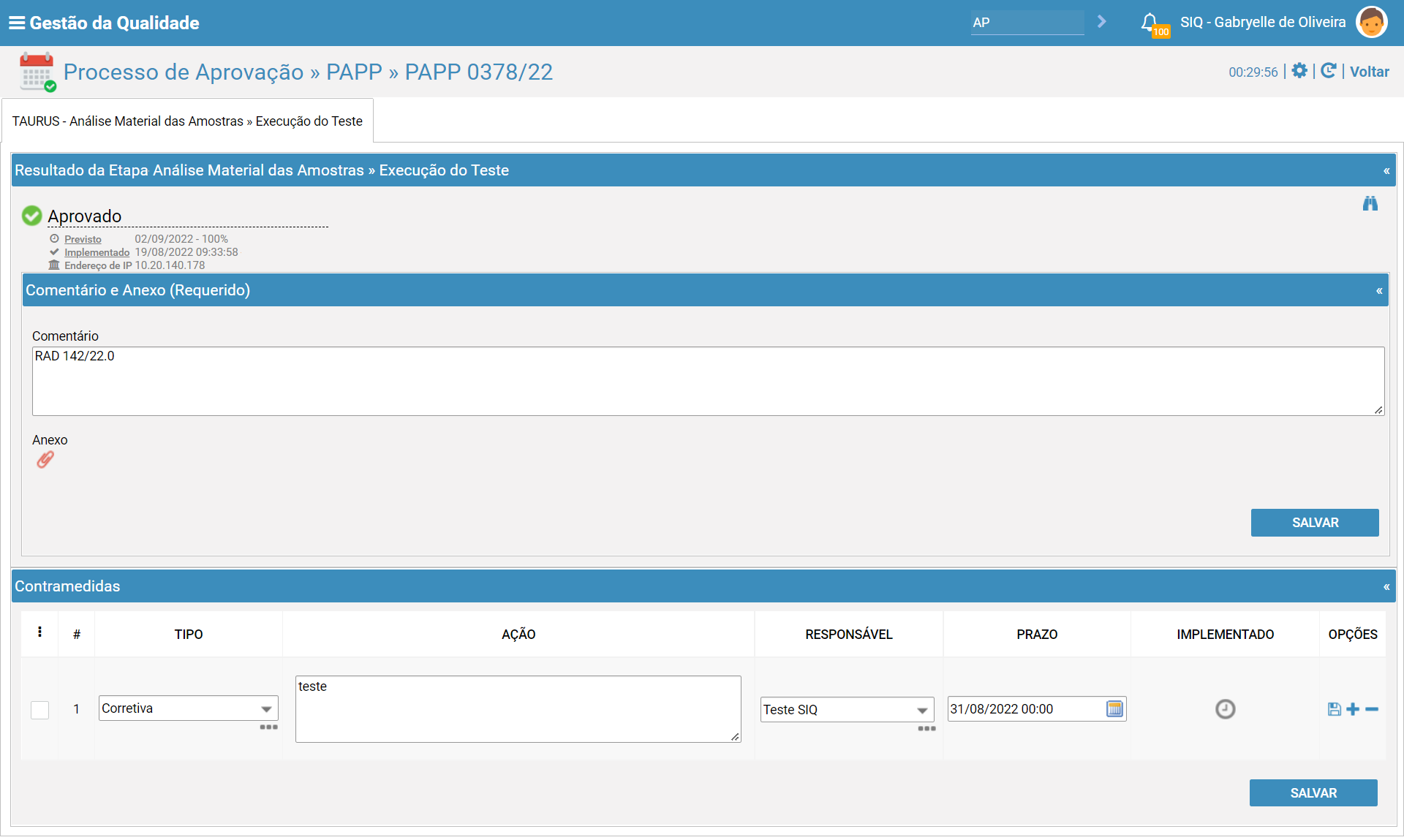
Task: Click the OPÇÕES column header
Action: tap(1353, 634)
